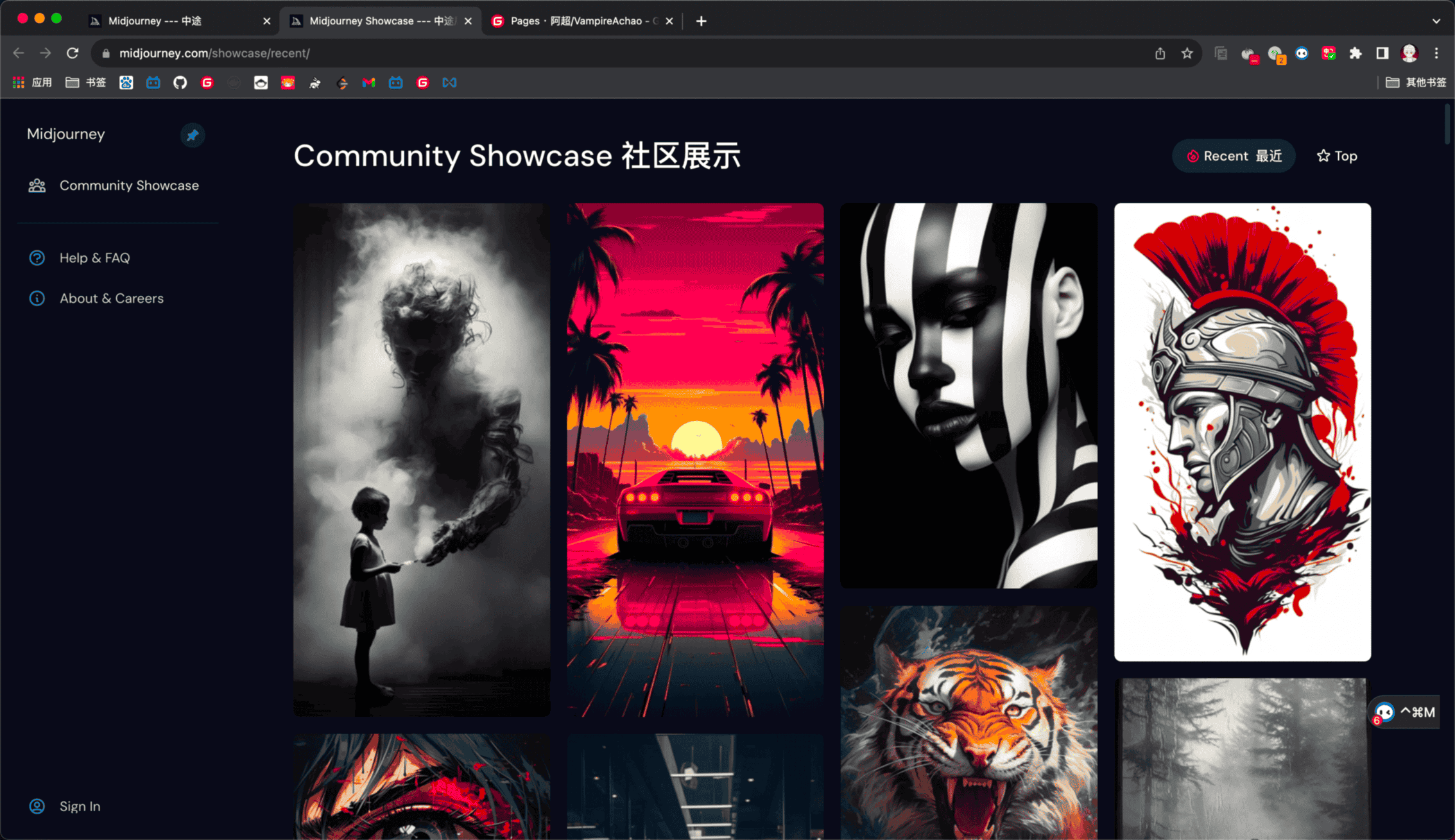Open the GitHub bookmark icon
The width and height of the screenshot is (1455, 840).
180,82
